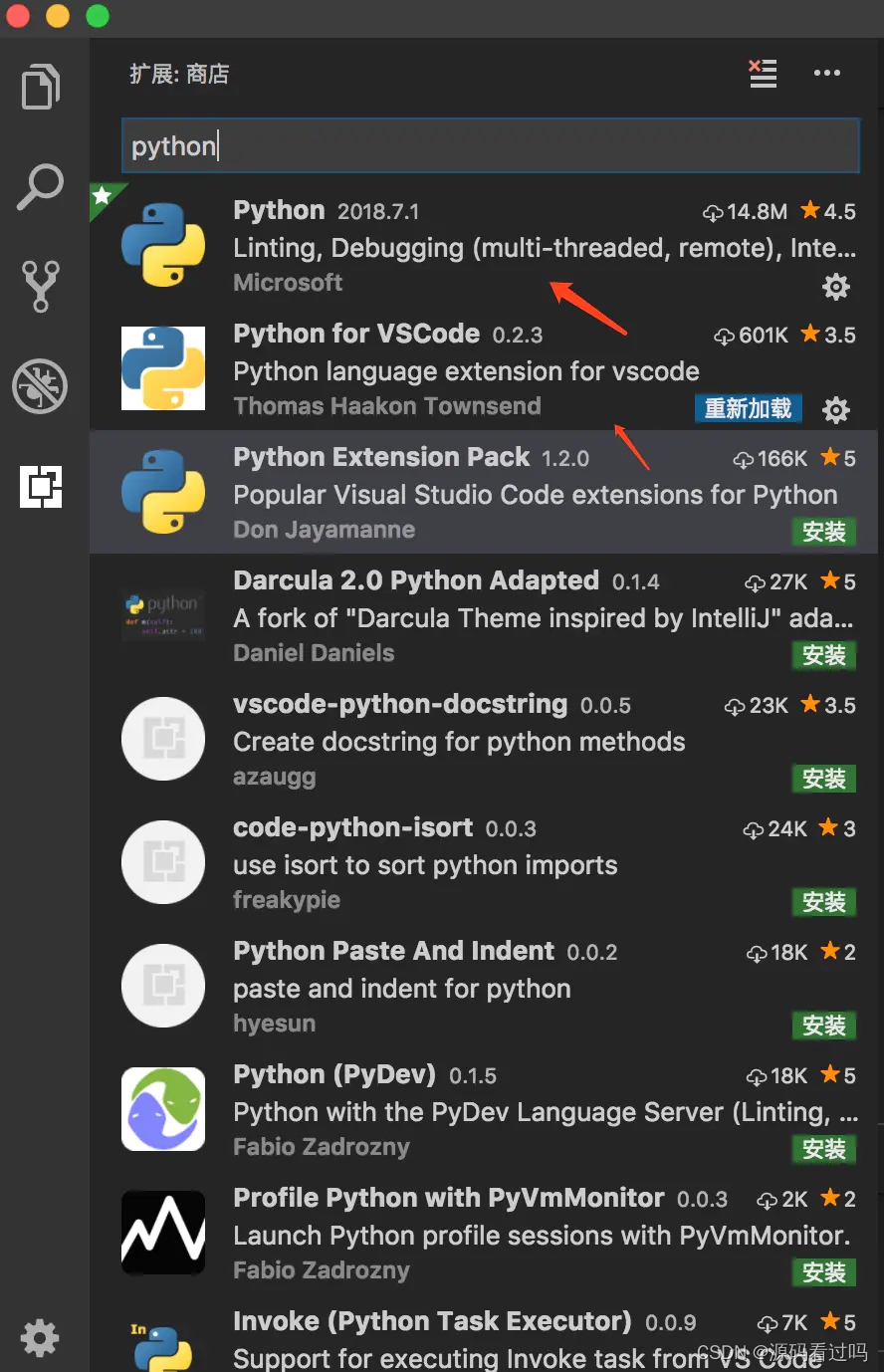
Task: Click the Microsoft Python extension logo
Action: 163,245
